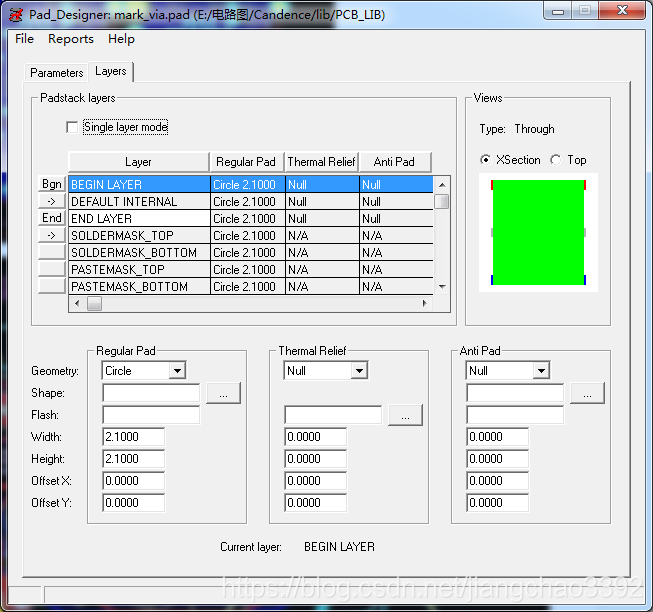The image size is (653, 612).
Task: Select the SOLDERMASK_TOP layer row
Action: pos(251,236)
